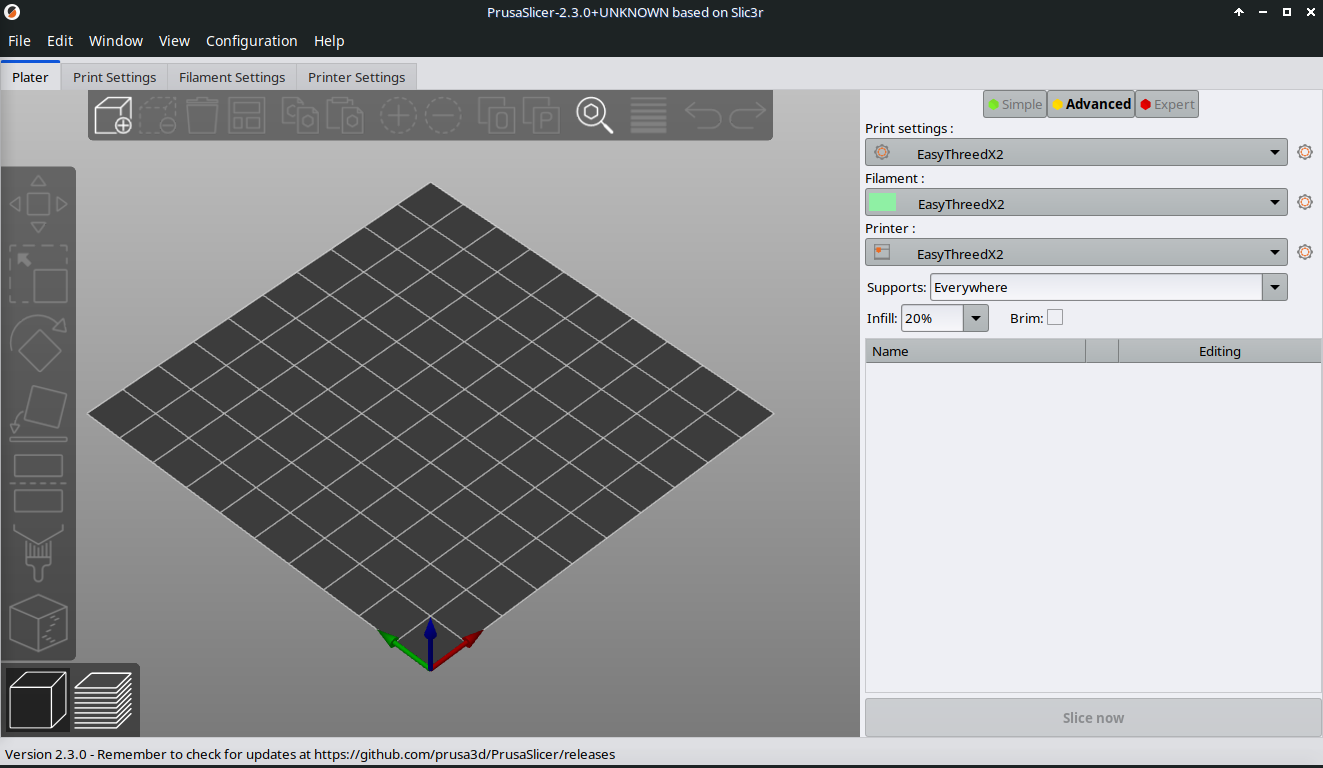The width and height of the screenshot is (1323, 768).
Task: Expand the Supports dropdown
Action: [x=1274, y=287]
